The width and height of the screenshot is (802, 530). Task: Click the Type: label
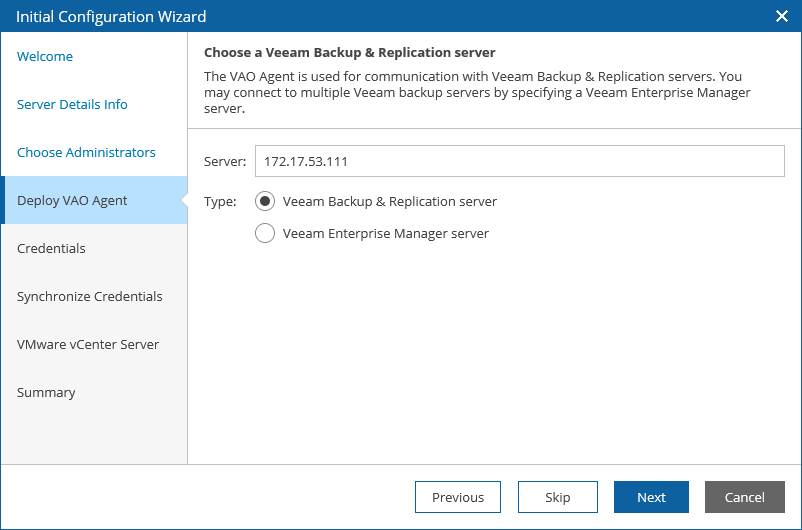pos(220,202)
